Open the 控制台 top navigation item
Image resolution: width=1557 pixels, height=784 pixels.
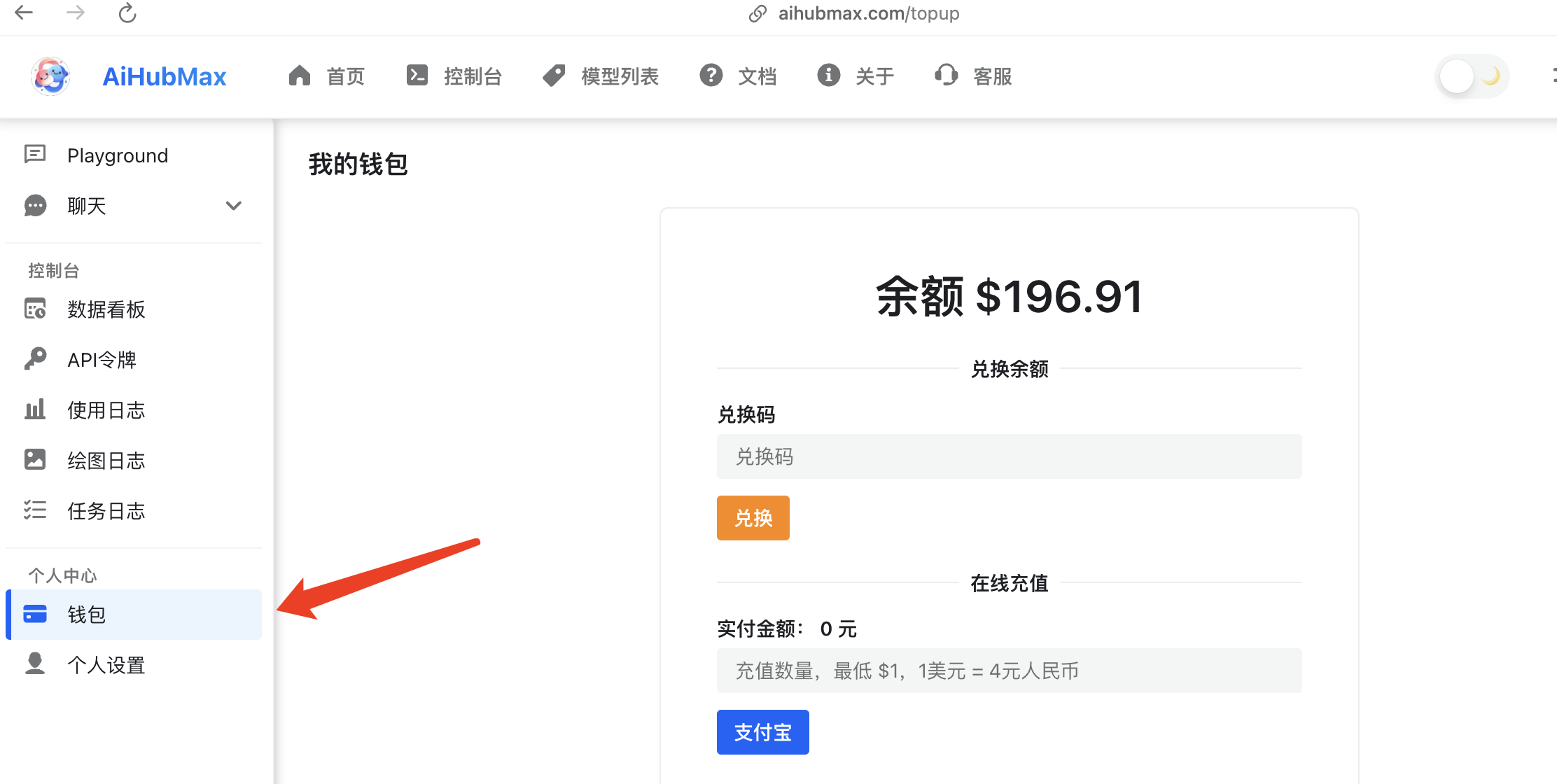(454, 76)
